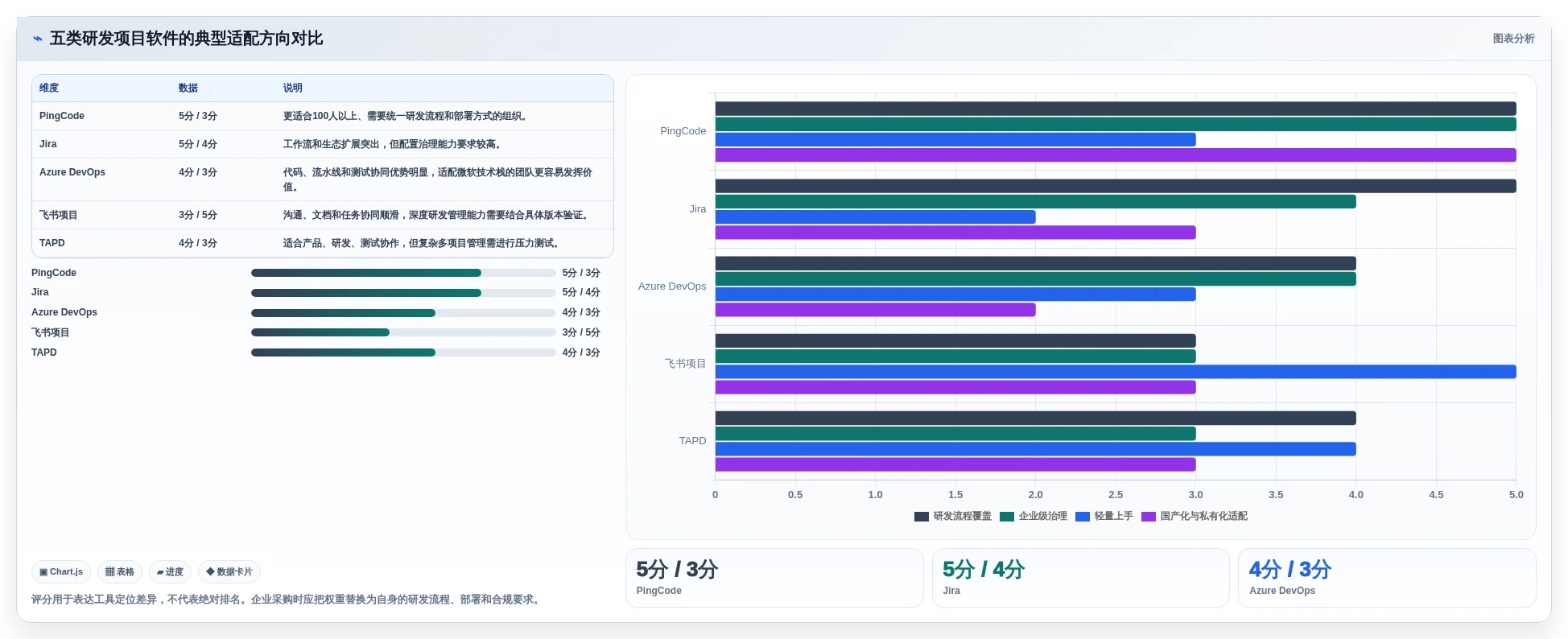Click 飞书项目 in the table's first column

point(59,215)
